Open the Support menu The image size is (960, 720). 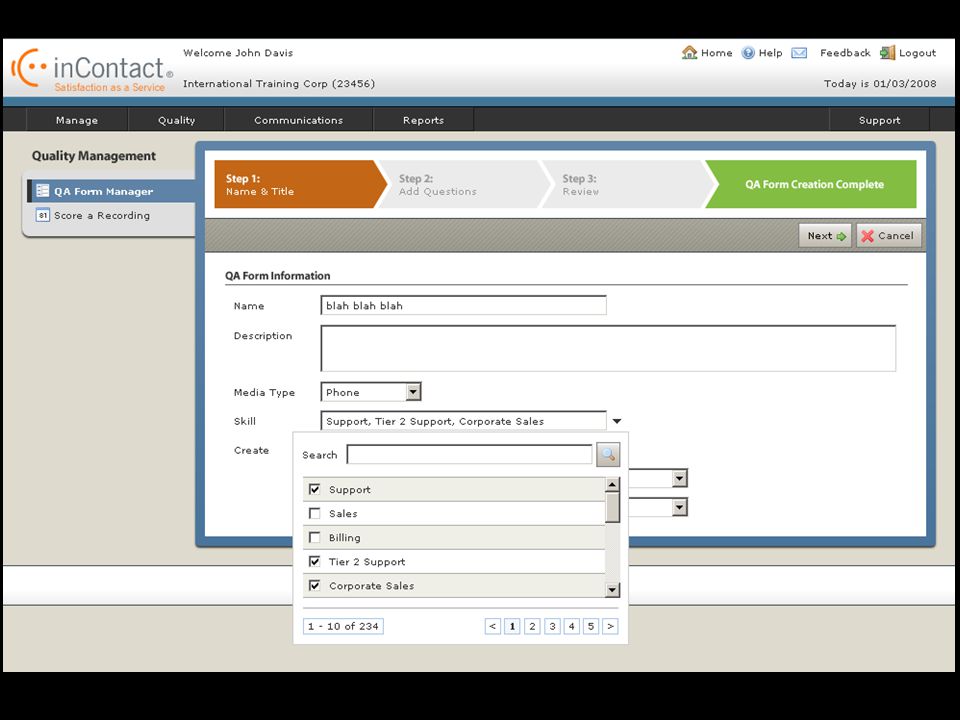[x=879, y=120]
